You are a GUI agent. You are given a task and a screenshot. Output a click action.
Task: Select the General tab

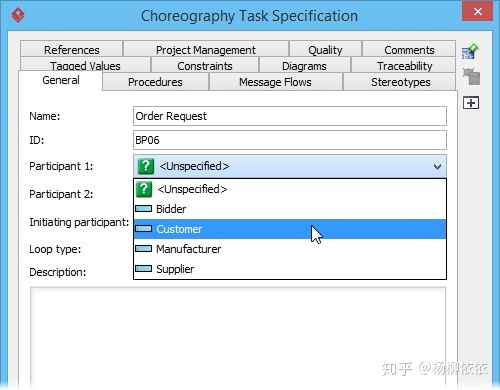pos(61,80)
